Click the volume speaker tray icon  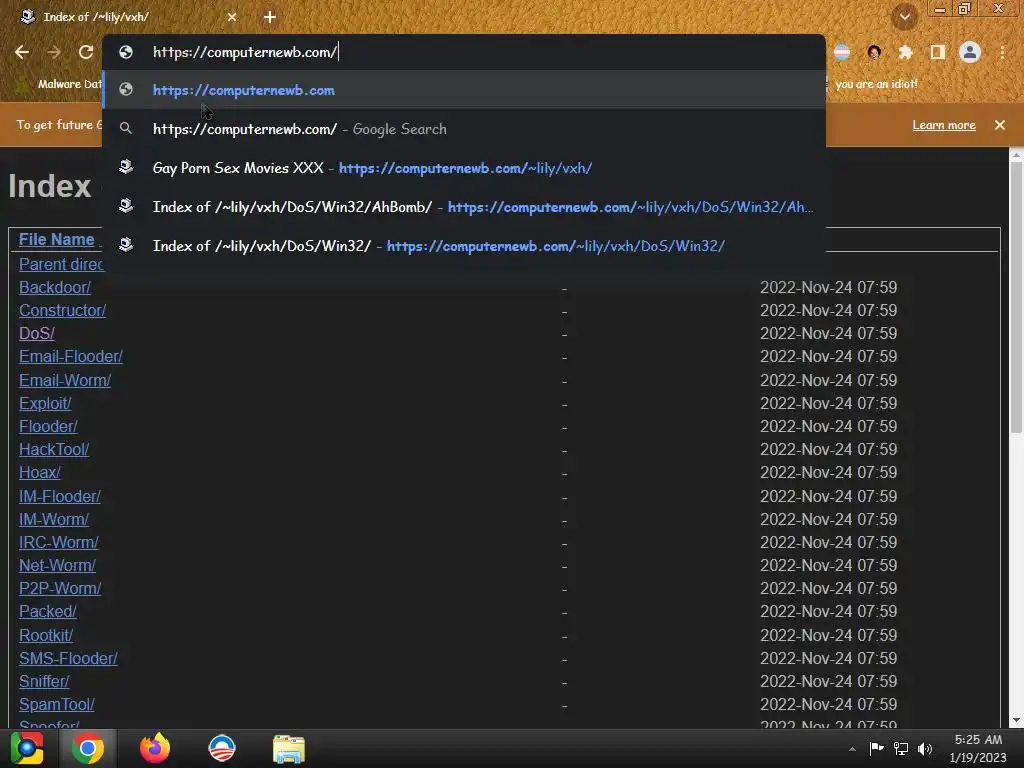coord(925,748)
